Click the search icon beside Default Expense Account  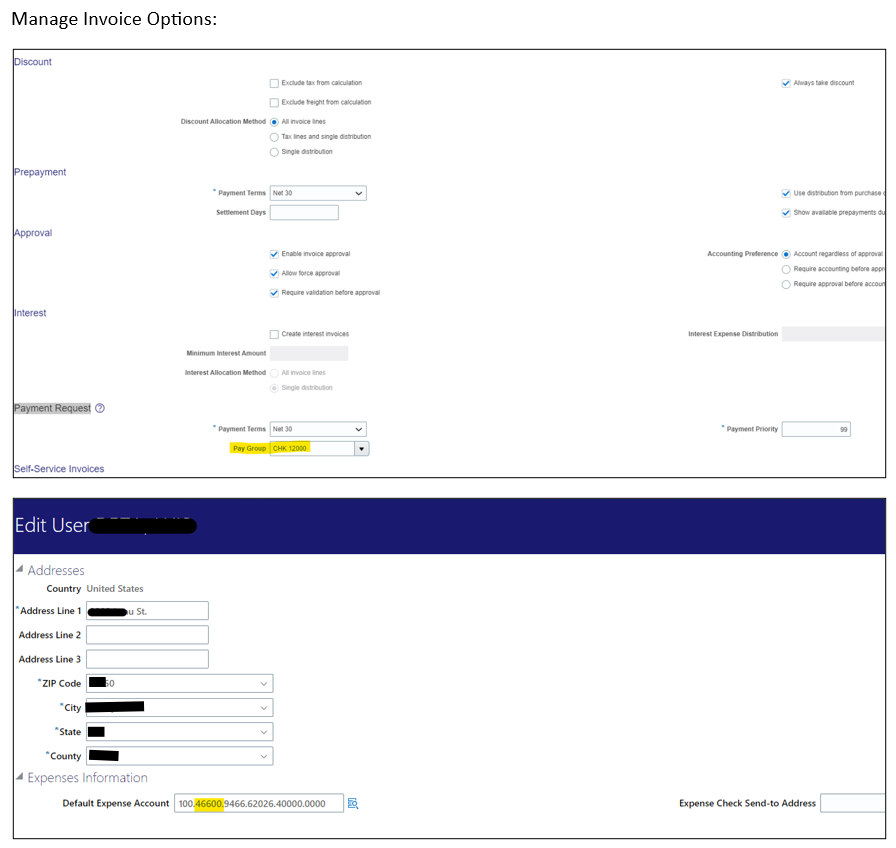coord(352,803)
